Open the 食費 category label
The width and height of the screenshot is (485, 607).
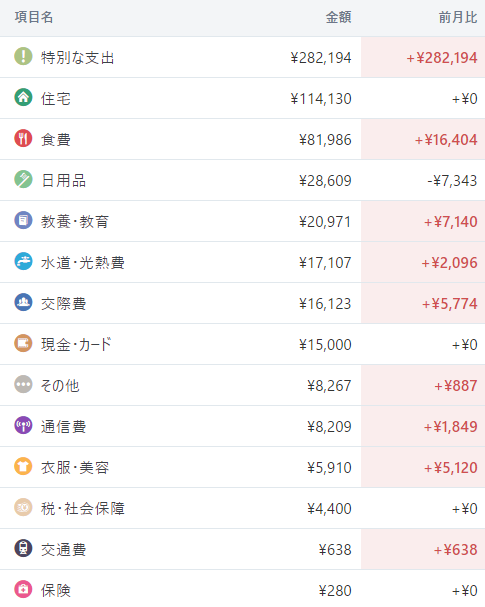(56, 140)
